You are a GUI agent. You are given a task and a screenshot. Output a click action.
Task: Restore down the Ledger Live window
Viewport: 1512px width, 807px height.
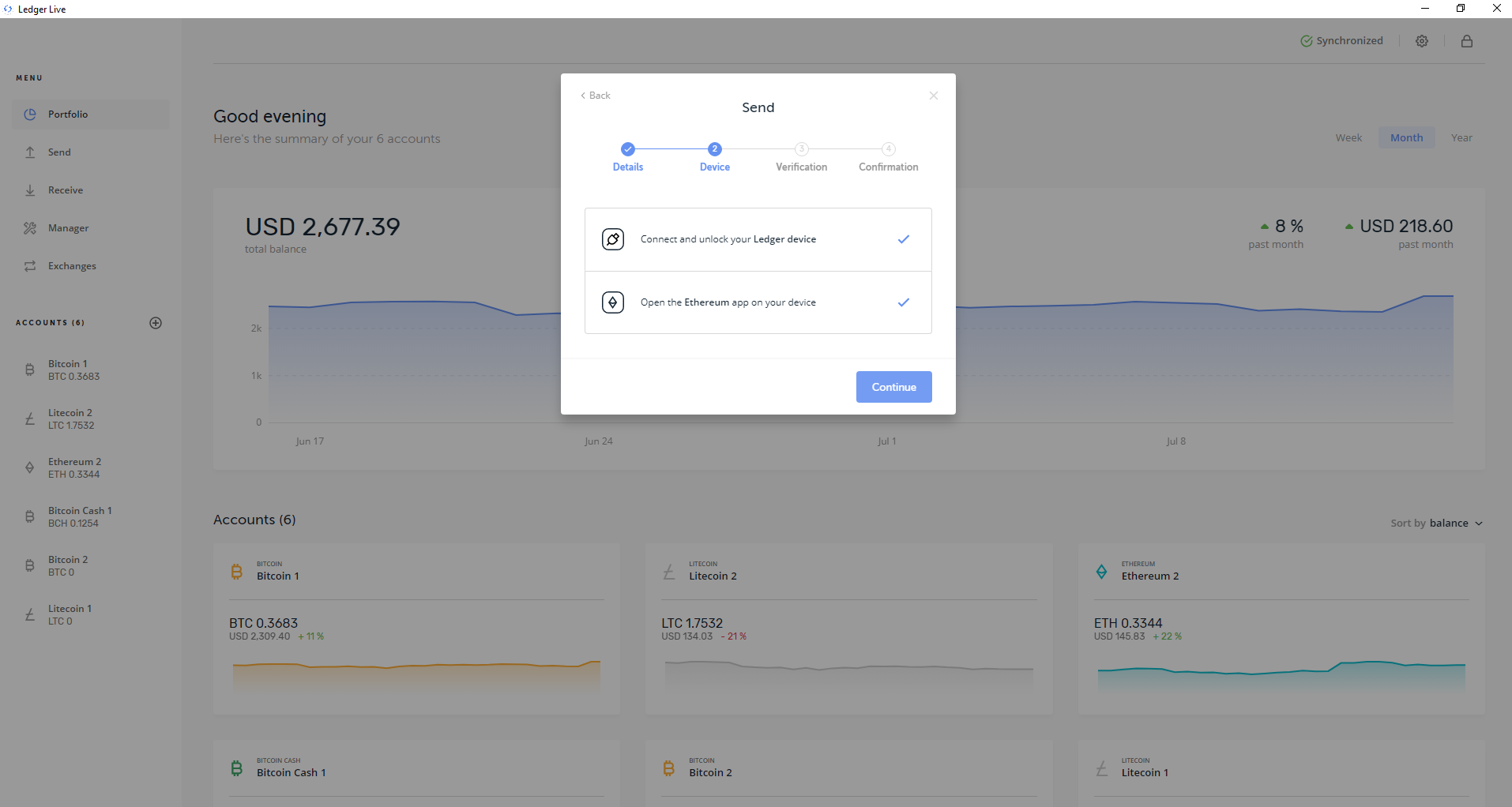[1461, 9]
